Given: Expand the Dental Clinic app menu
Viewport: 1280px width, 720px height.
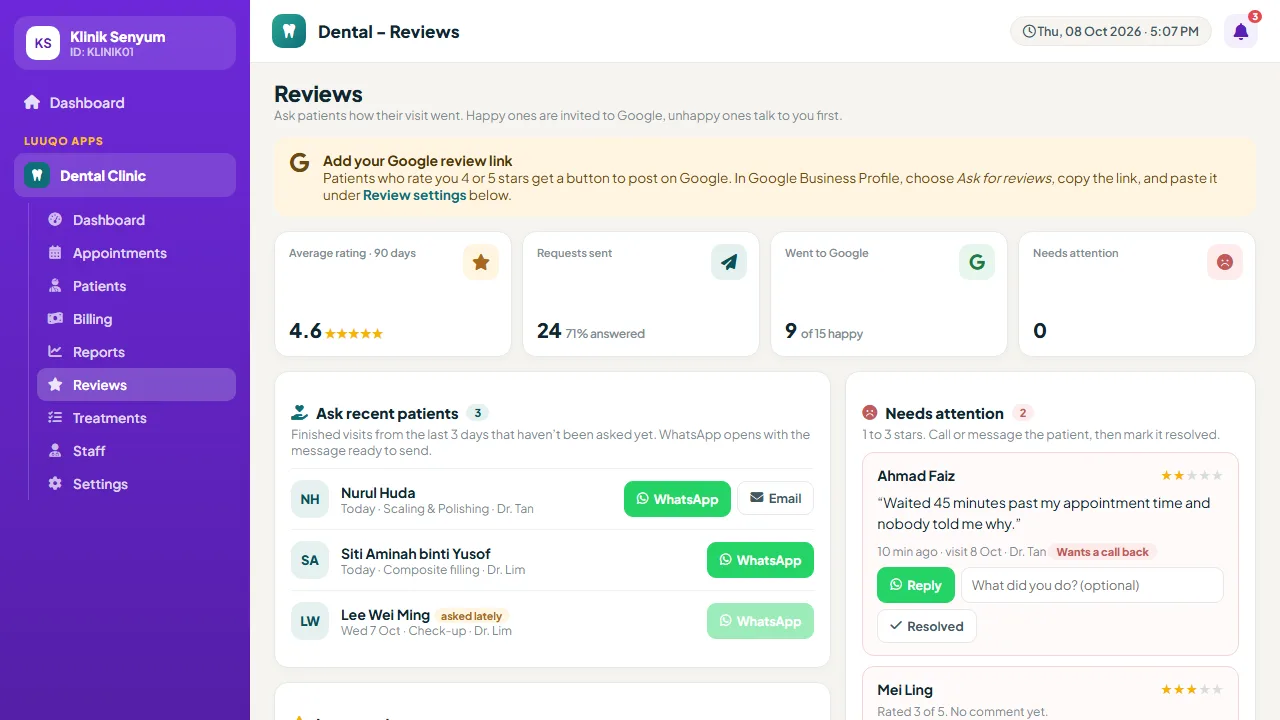Looking at the screenshot, I should (x=125, y=175).
